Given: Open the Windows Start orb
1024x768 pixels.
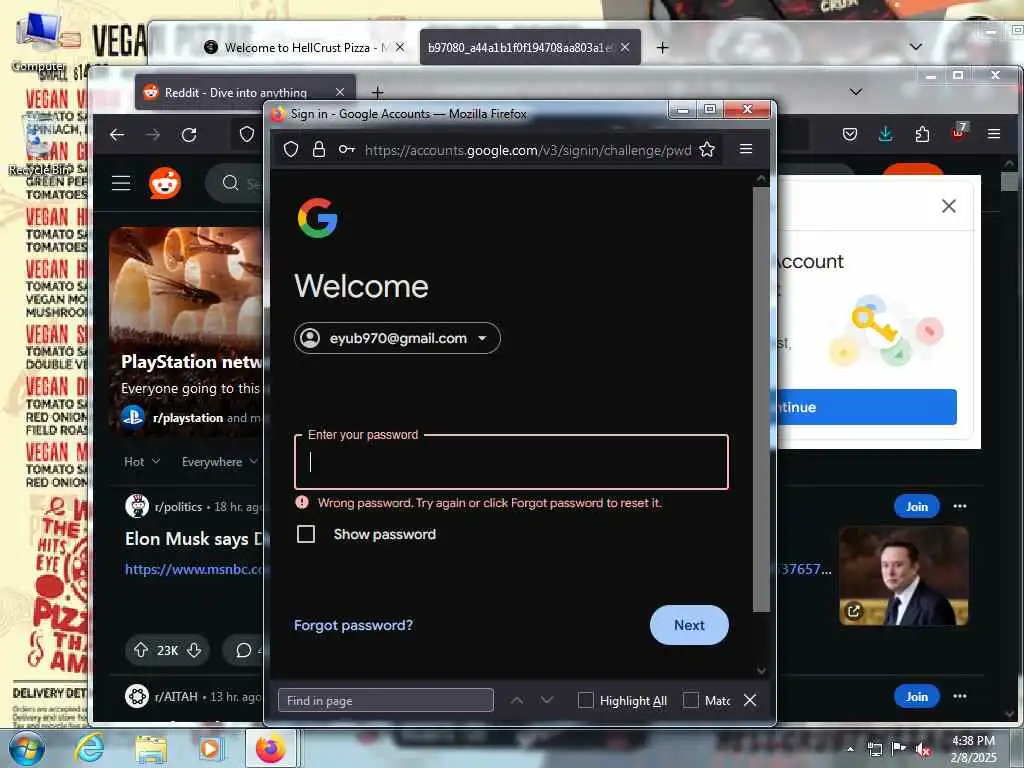Looking at the screenshot, I should click(x=26, y=748).
